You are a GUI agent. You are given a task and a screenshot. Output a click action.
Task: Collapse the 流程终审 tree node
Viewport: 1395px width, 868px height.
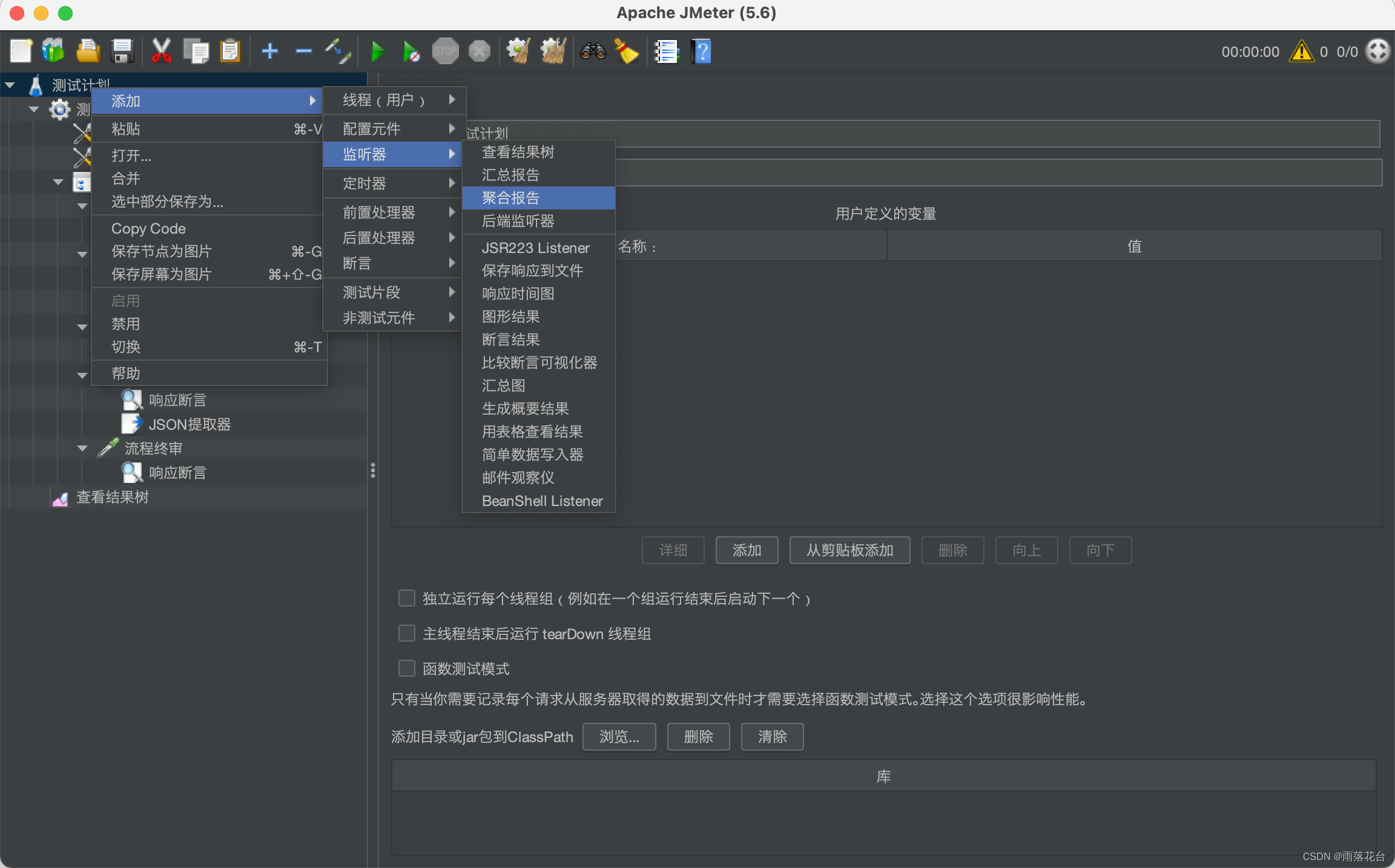[x=82, y=449]
